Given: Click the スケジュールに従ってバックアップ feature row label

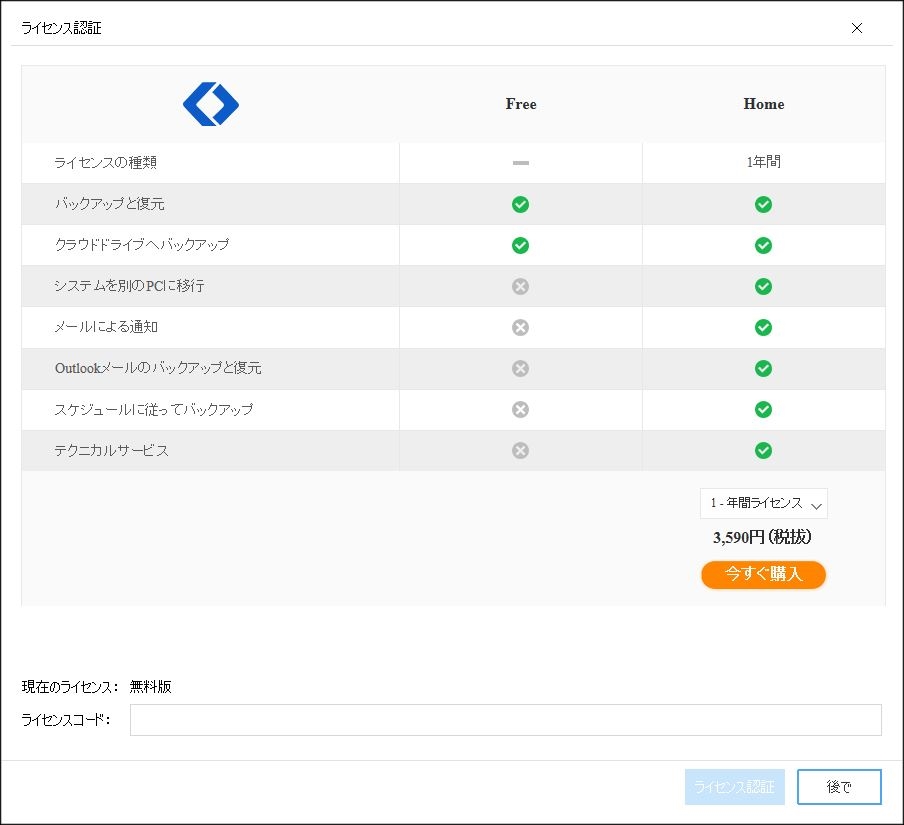Looking at the screenshot, I should (x=153, y=409).
